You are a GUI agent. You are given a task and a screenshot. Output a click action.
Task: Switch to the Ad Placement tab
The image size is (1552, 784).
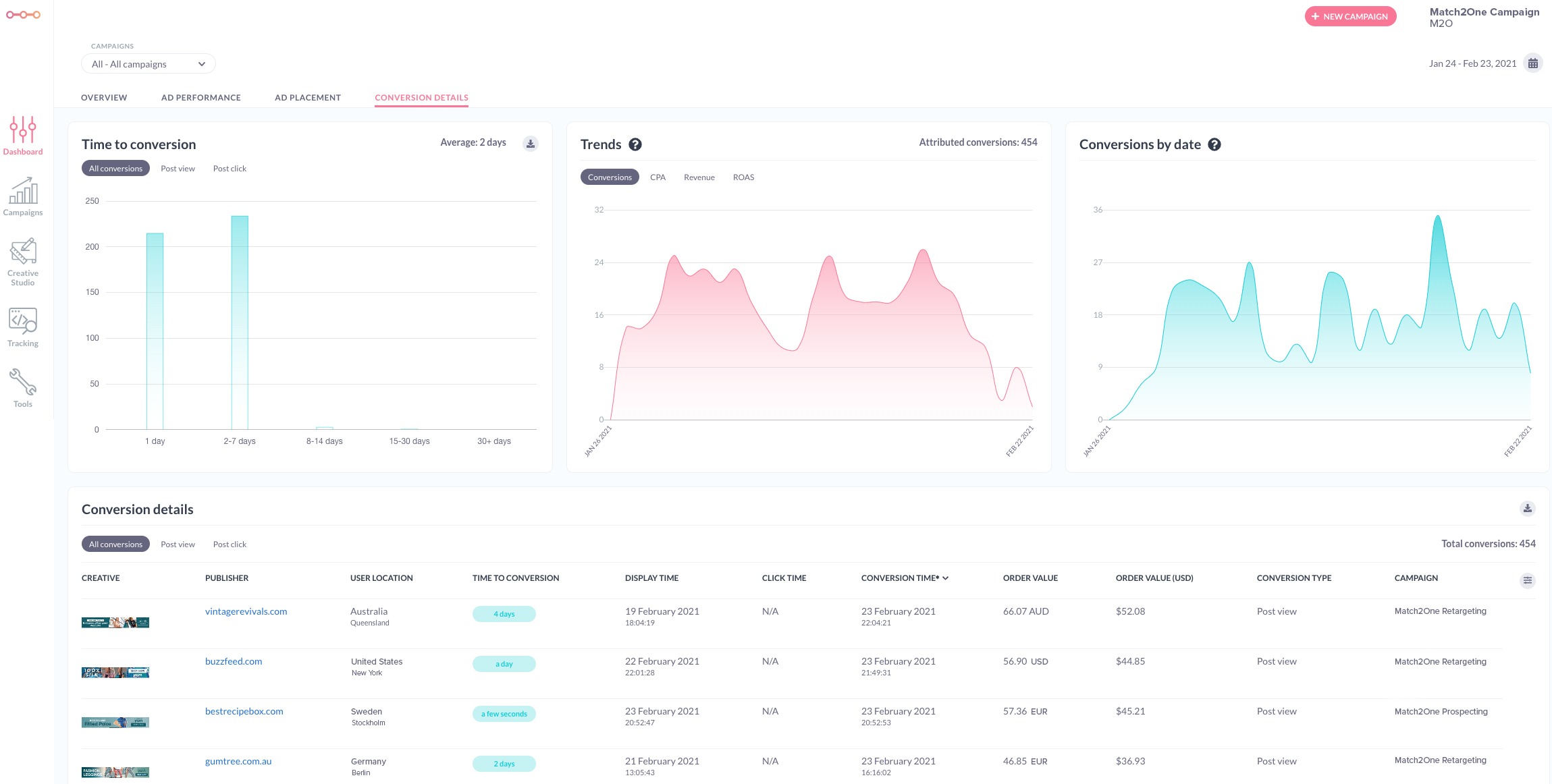coord(308,98)
